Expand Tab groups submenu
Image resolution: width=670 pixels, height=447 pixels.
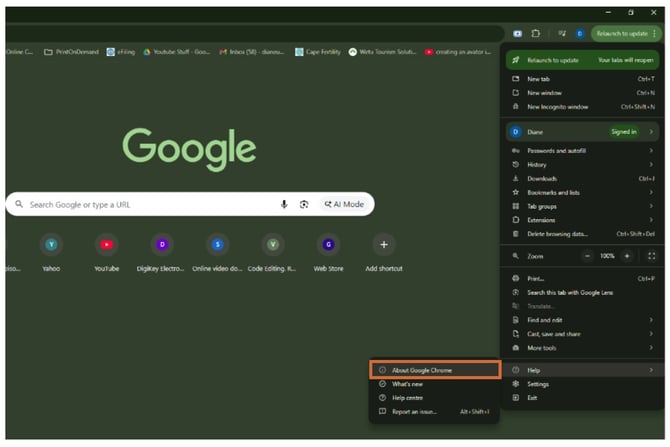(582, 206)
